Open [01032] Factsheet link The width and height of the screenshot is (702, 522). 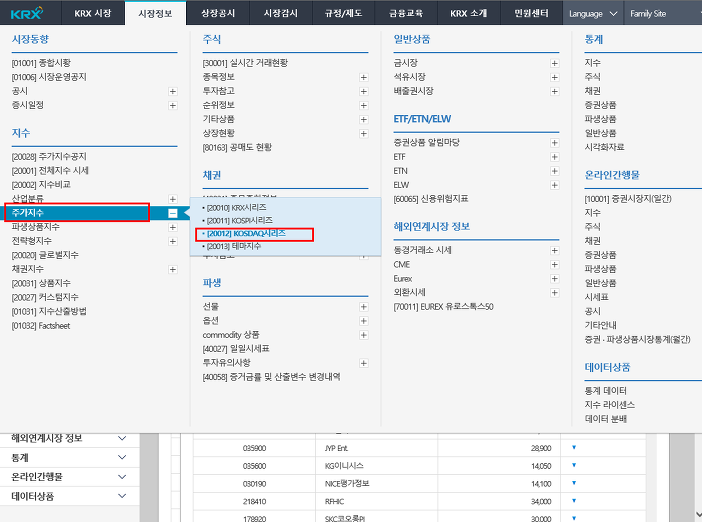[41, 326]
